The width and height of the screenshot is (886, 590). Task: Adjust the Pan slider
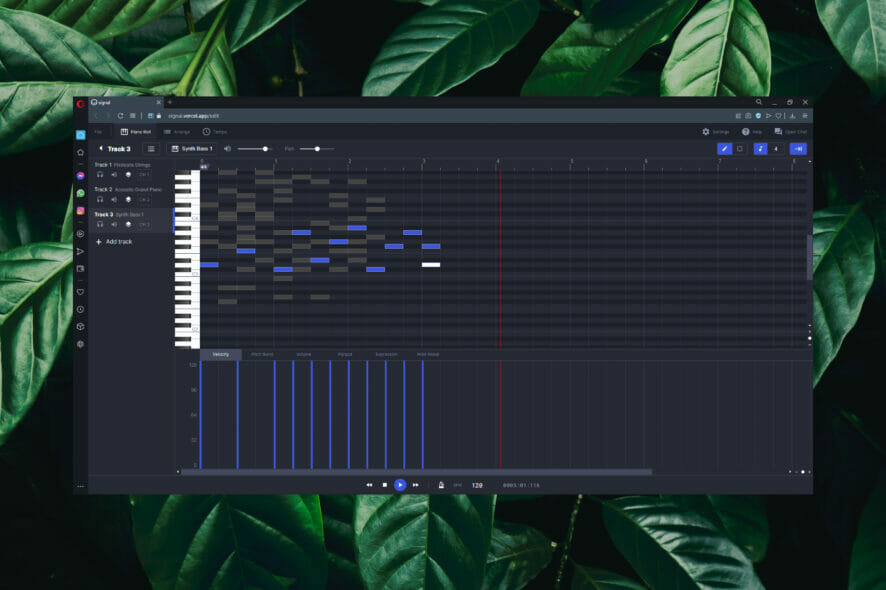[316, 149]
